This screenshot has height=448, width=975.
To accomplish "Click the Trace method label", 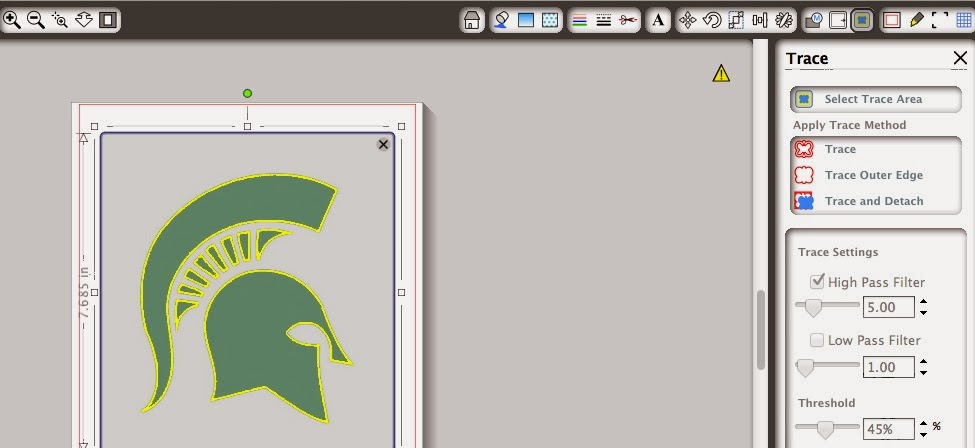I will [840, 149].
